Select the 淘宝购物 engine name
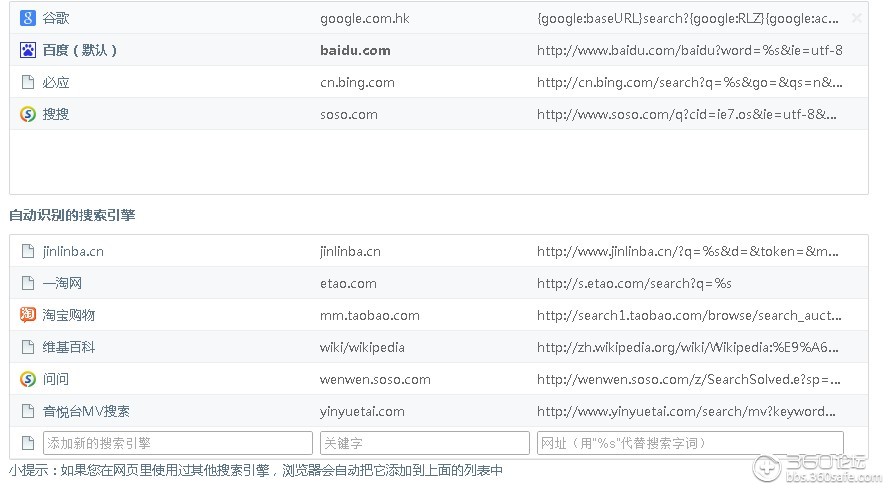The width and height of the screenshot is (888, 488). [x=69, y=314]
